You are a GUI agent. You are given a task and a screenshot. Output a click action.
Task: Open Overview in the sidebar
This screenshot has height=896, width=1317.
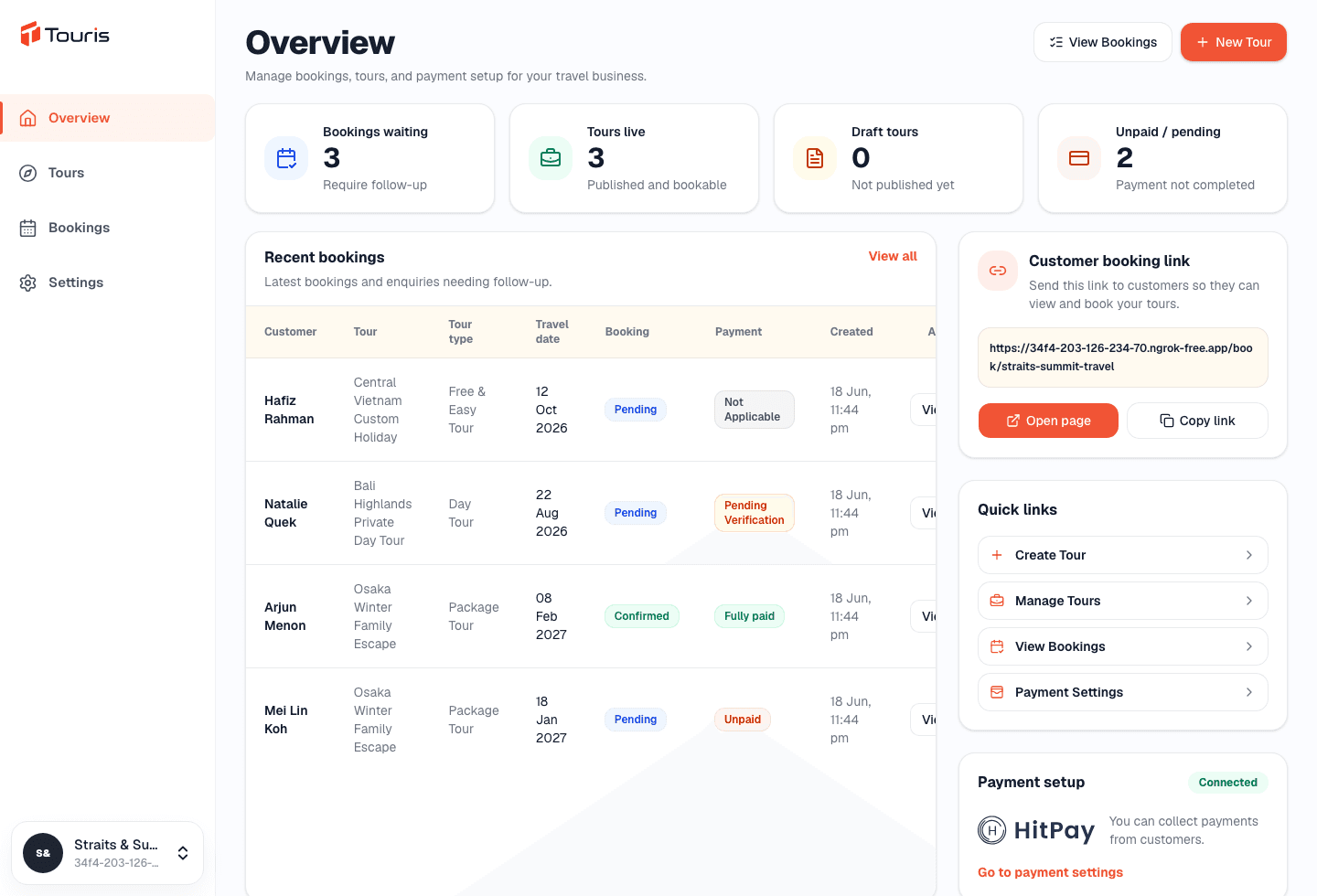tap(107, 118)
